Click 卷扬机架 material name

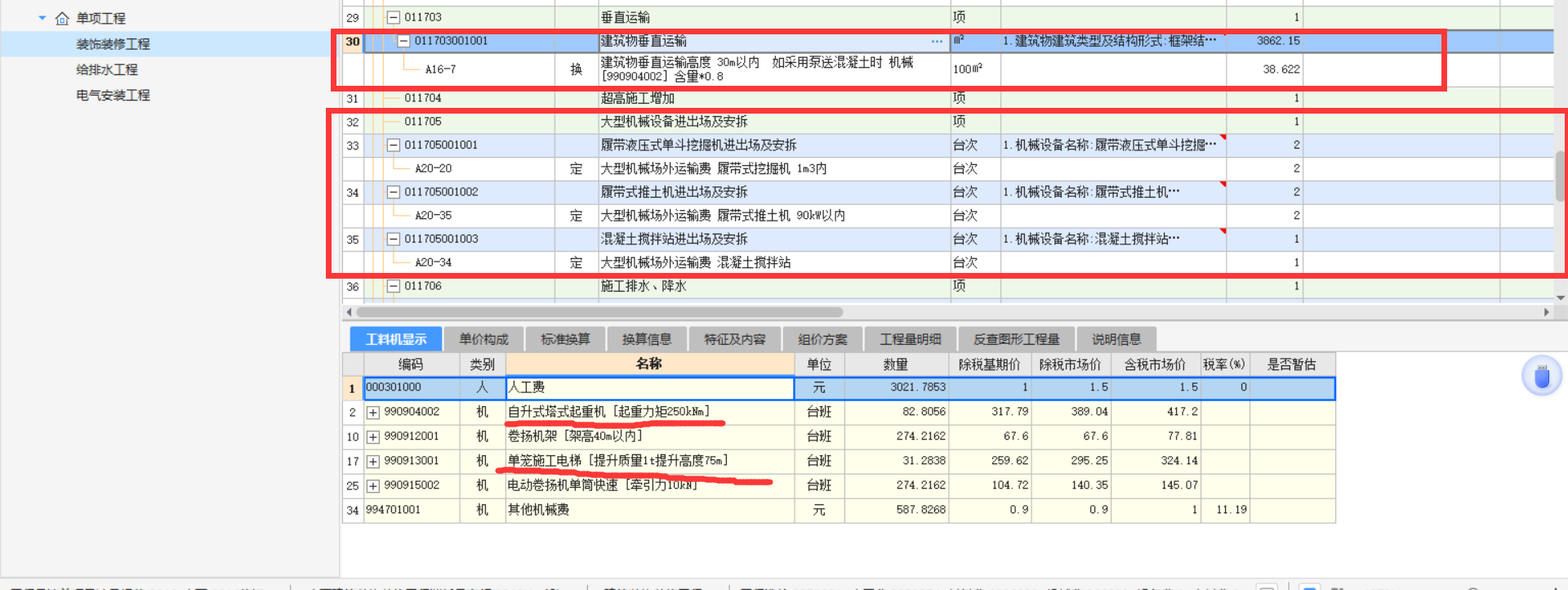(x=575, y=436)
